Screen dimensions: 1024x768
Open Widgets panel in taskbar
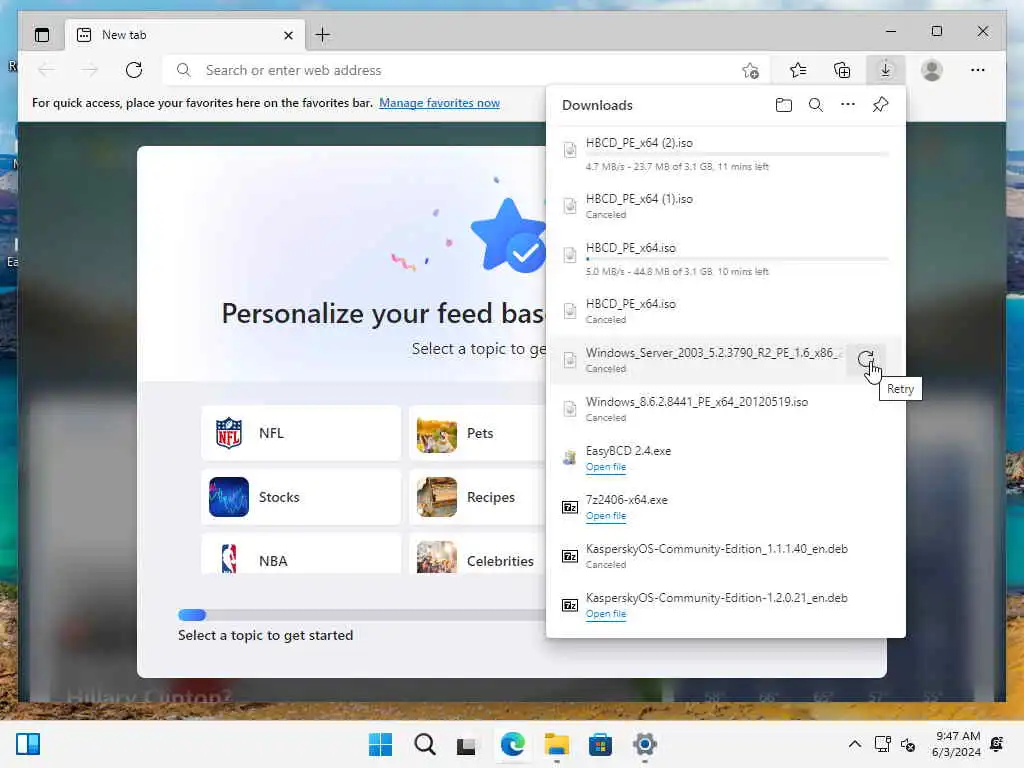point(28,744)
